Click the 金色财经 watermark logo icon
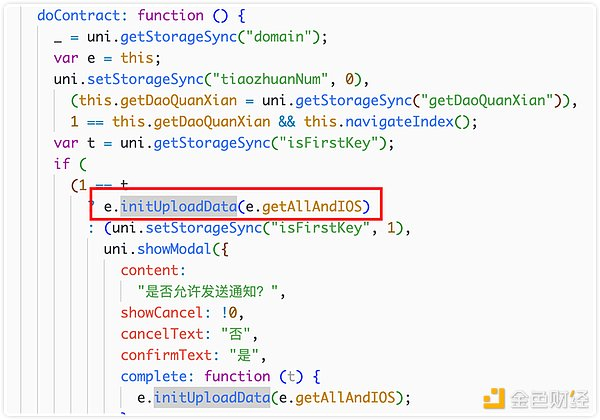The image size is (600, 420). (494, 398)
